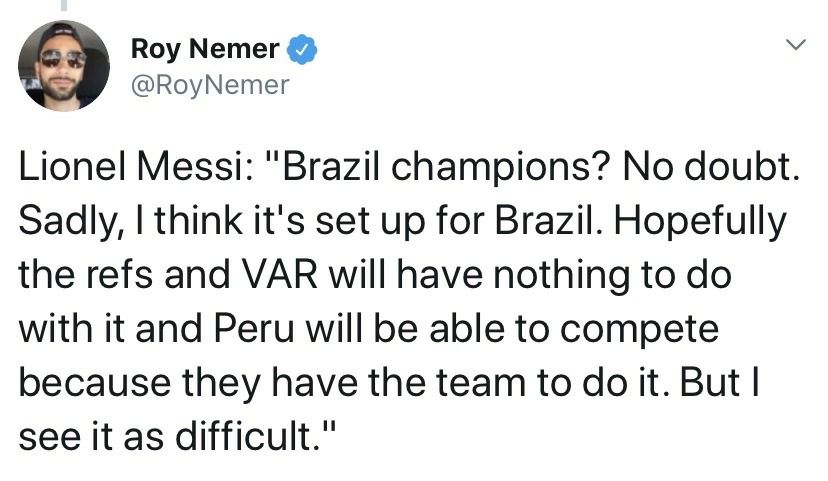Click the word "Peru" in tweet
The width and height of the screenshot is (828, 481).
point(254,328)
